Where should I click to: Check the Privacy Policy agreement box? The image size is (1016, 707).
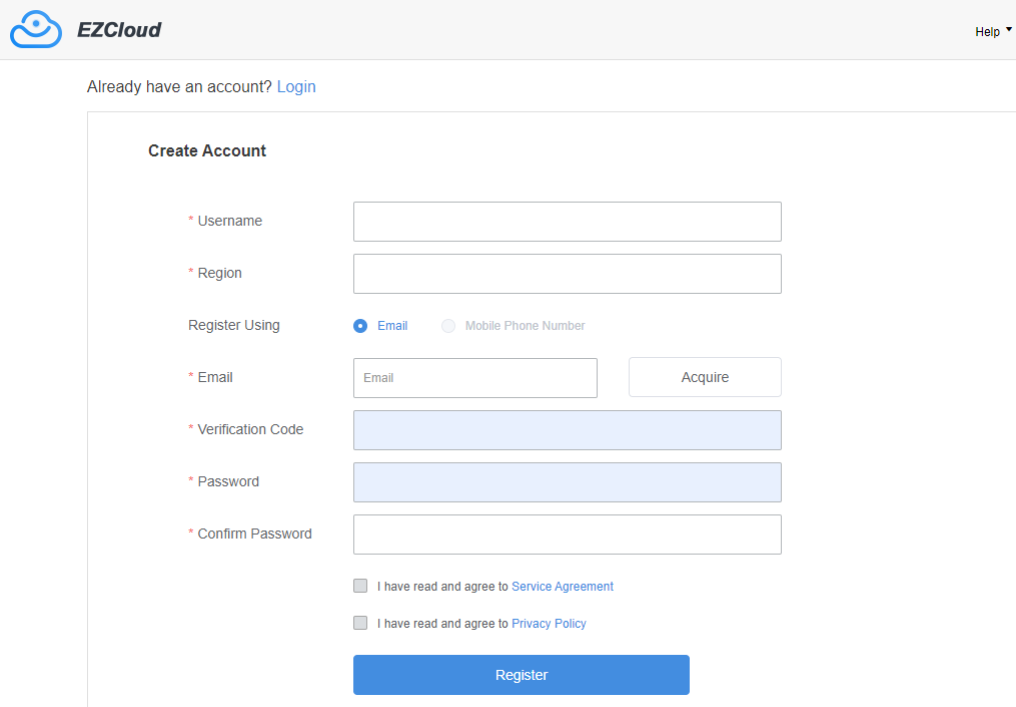pyautogui.click(x=360, y=623)
